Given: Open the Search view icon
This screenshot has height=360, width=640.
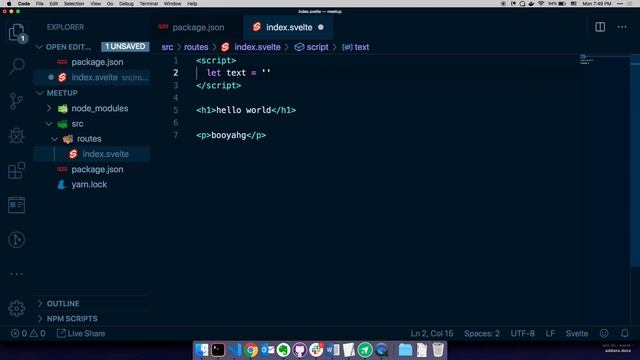Looking at the screenshot, I should click(x=16, y=66).
